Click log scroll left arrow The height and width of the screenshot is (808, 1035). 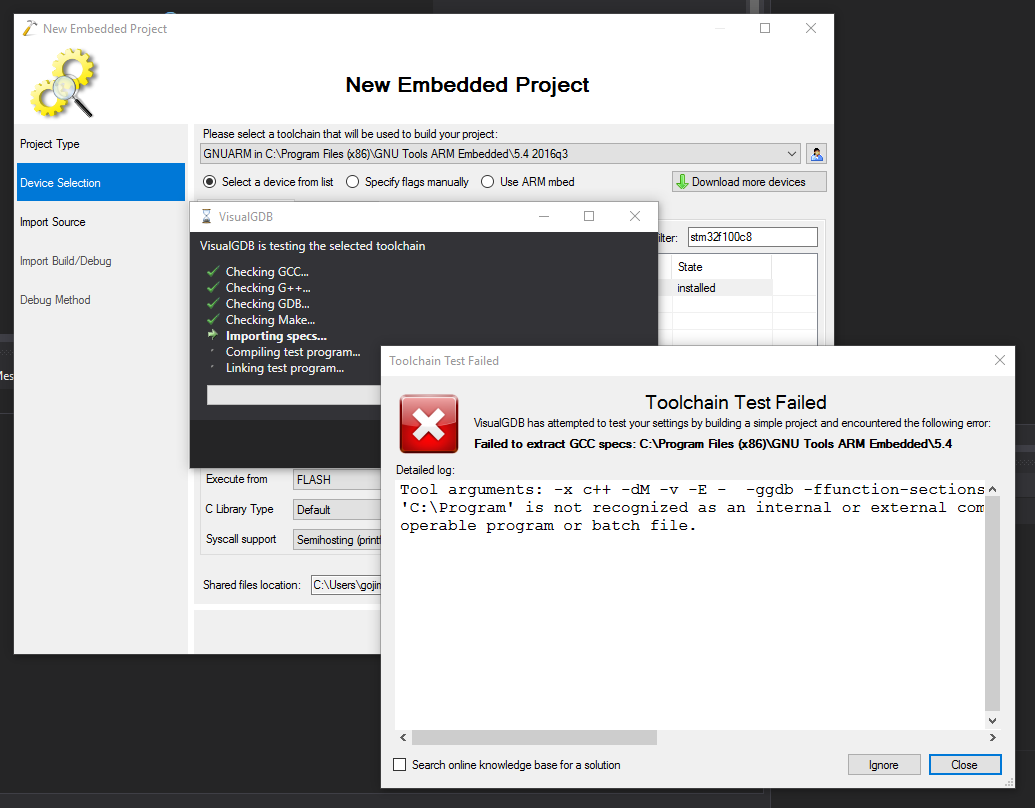click(x=403, y=737)
